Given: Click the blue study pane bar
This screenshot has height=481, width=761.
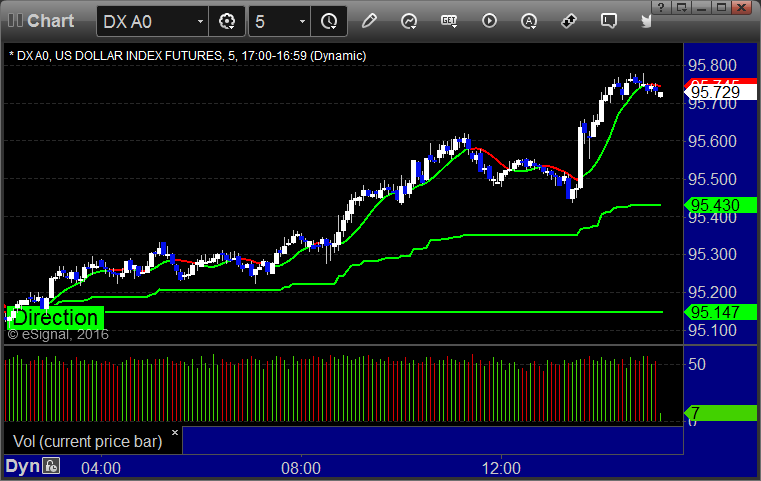Looking at the screenshot, I should pos(433,440).
